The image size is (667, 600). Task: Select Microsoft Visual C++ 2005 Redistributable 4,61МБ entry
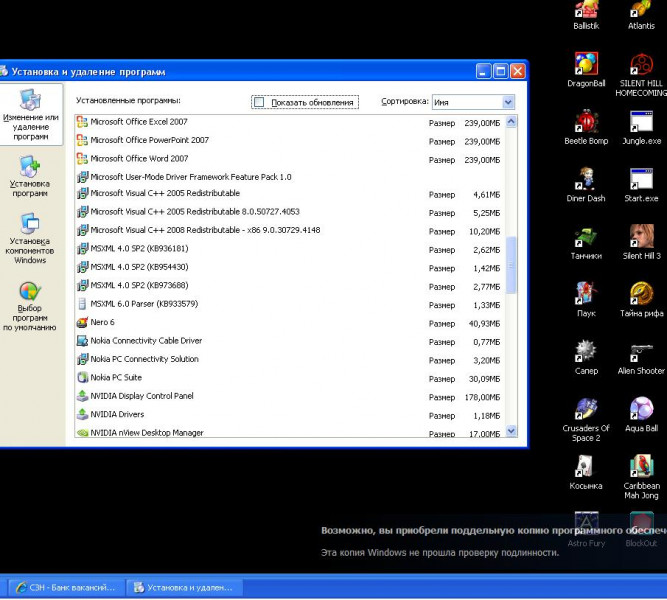[x=289, y=194]
